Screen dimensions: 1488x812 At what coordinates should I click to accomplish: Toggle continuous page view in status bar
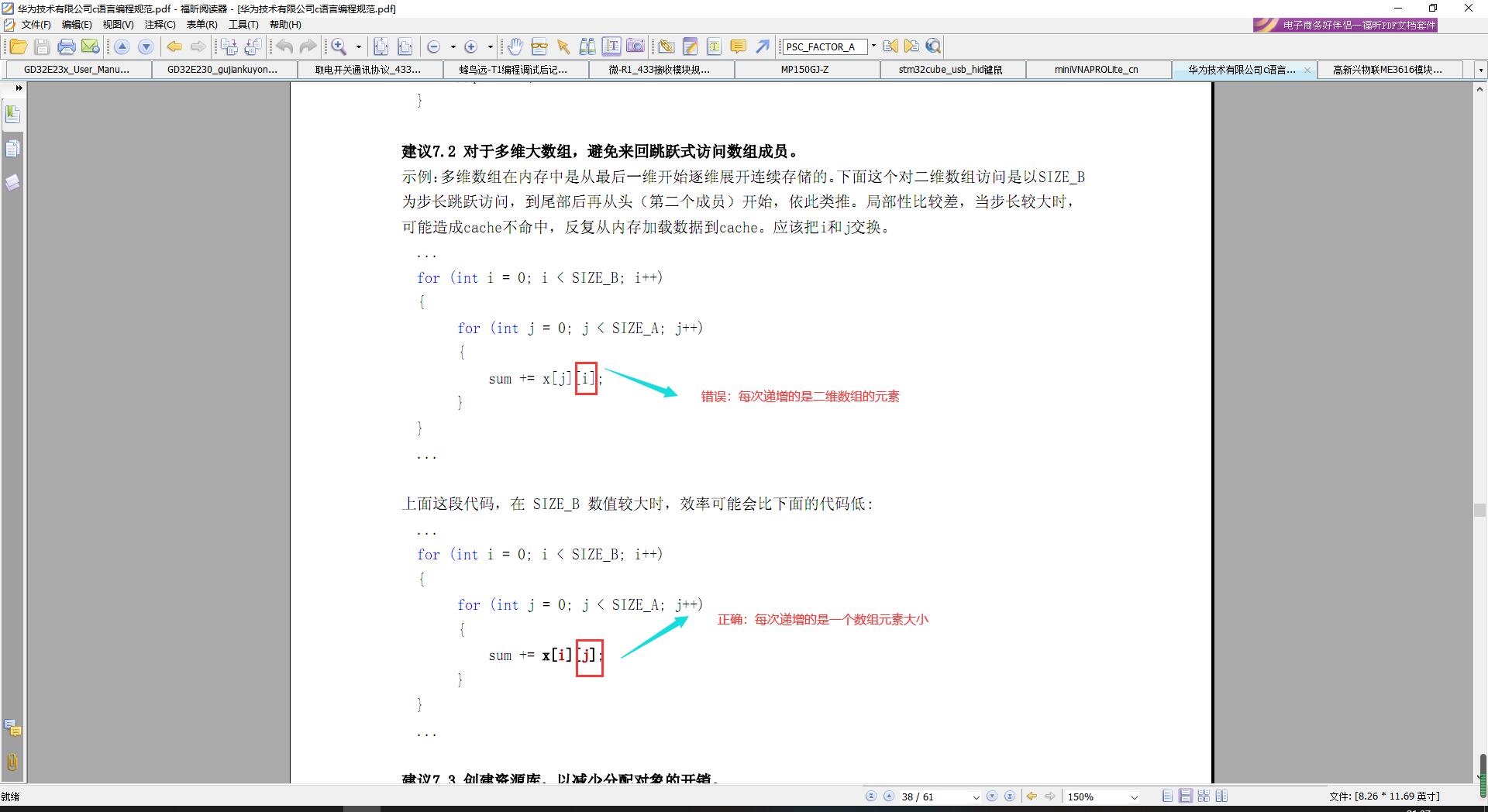click(x=1185, y=796)
